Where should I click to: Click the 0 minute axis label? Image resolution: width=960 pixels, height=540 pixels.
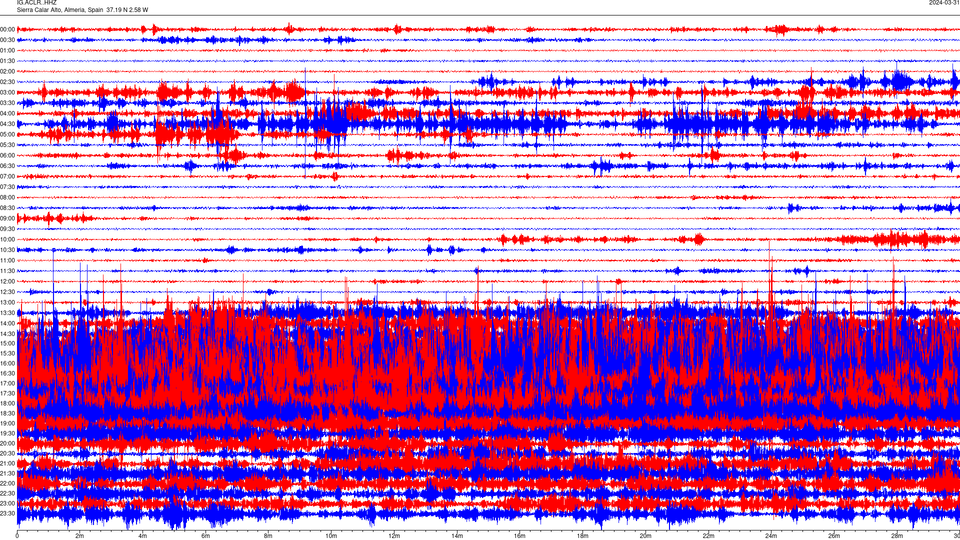tap(17, 536)
